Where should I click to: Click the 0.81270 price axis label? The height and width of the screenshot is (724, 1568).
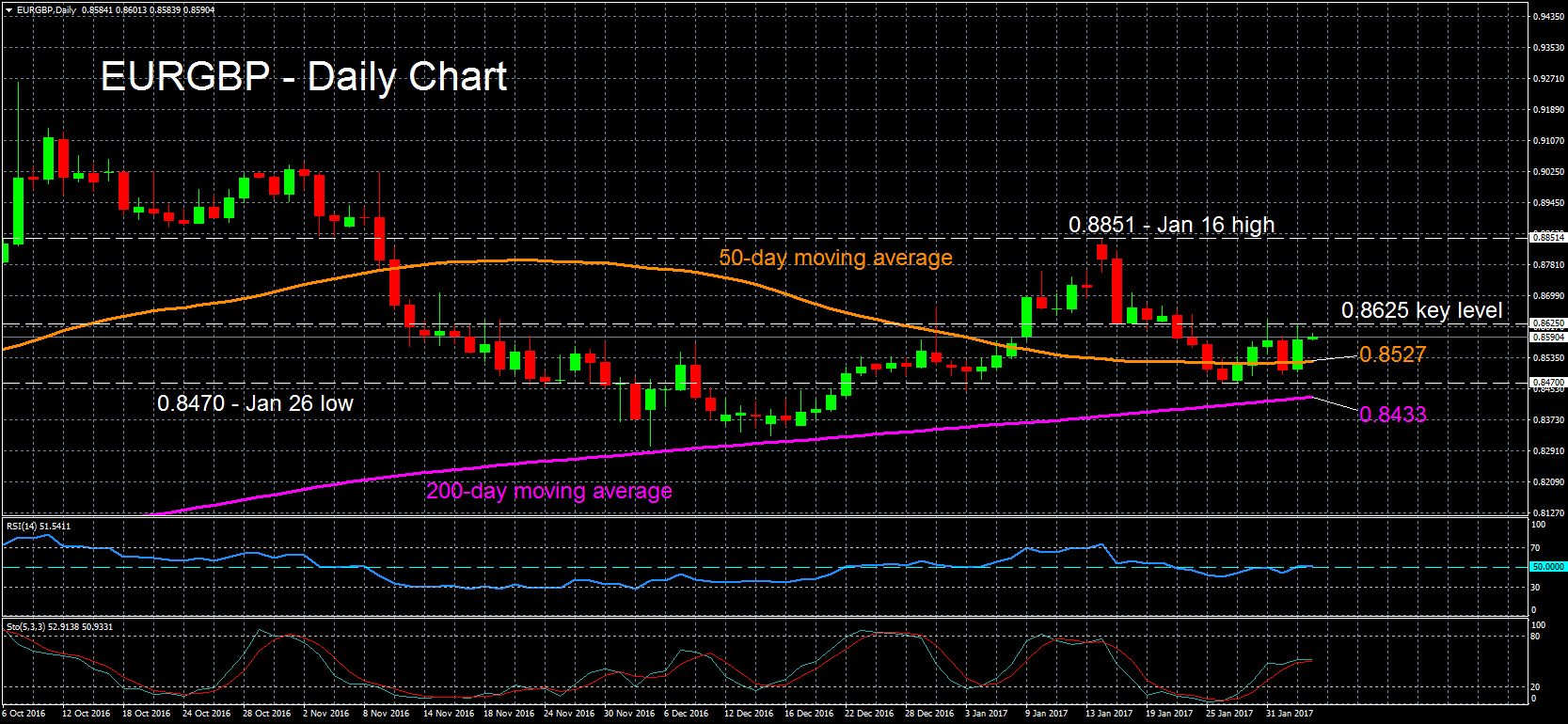[1548, 513]
